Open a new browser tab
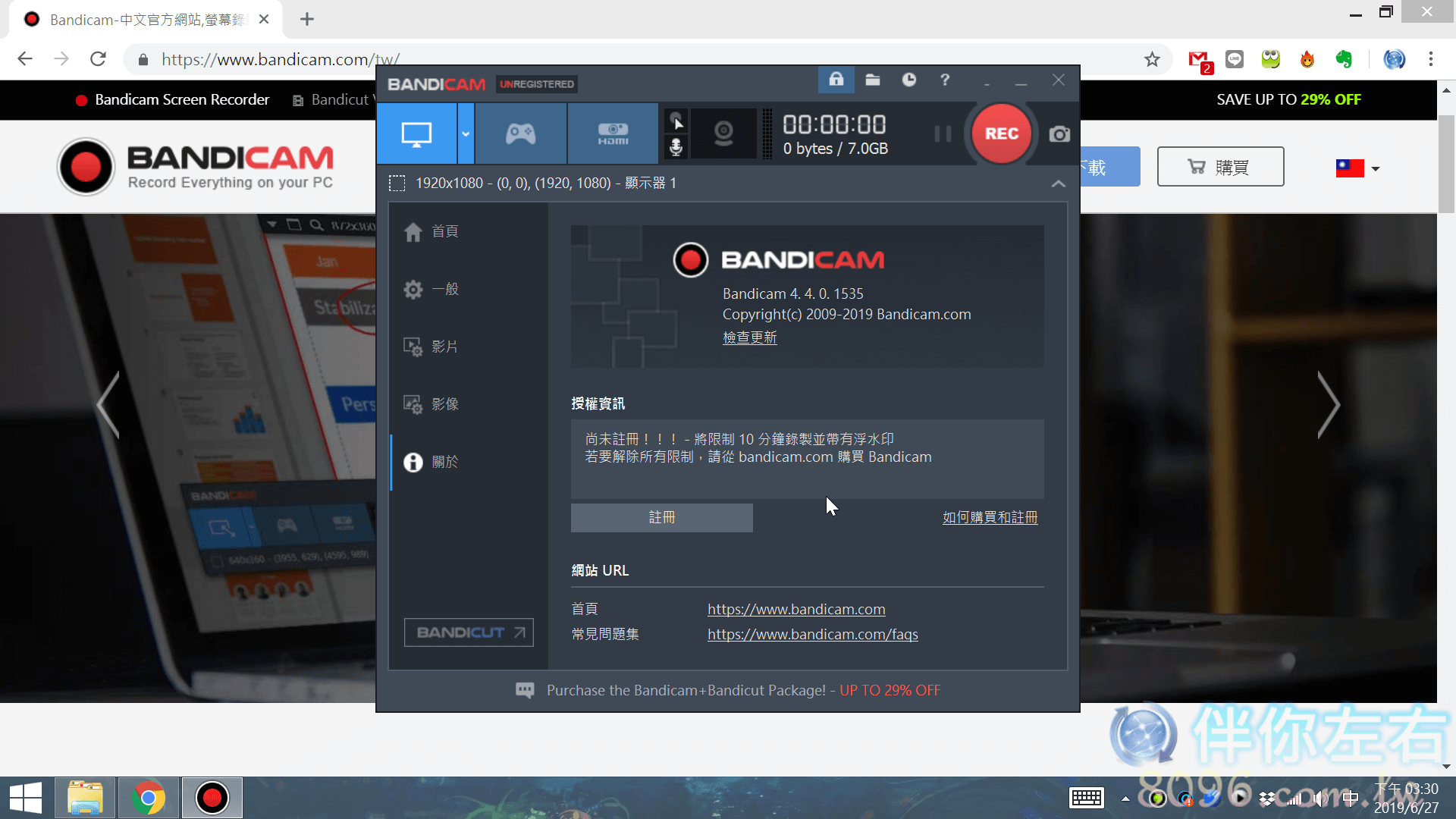Screen dimensions: 1456x819 [x=307, y=20]
